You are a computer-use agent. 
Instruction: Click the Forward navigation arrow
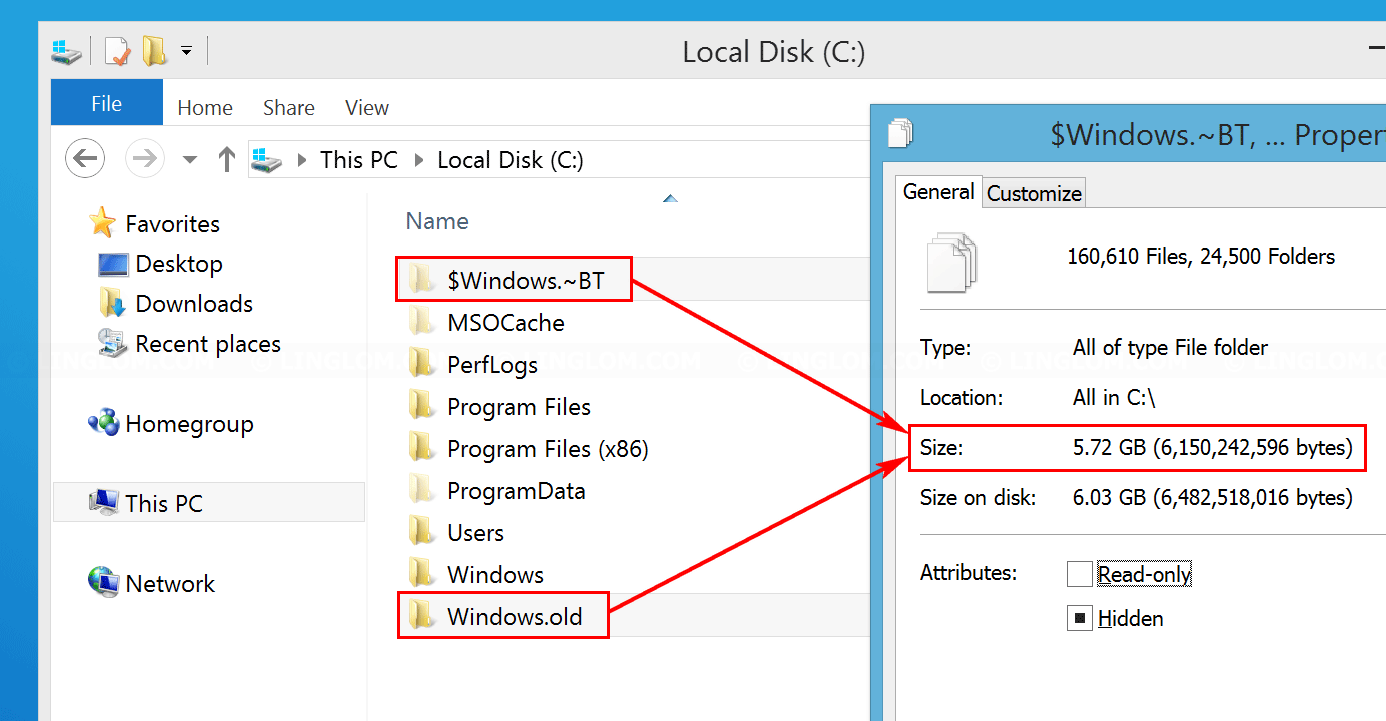pyautogui.click(x=144, y=158)
